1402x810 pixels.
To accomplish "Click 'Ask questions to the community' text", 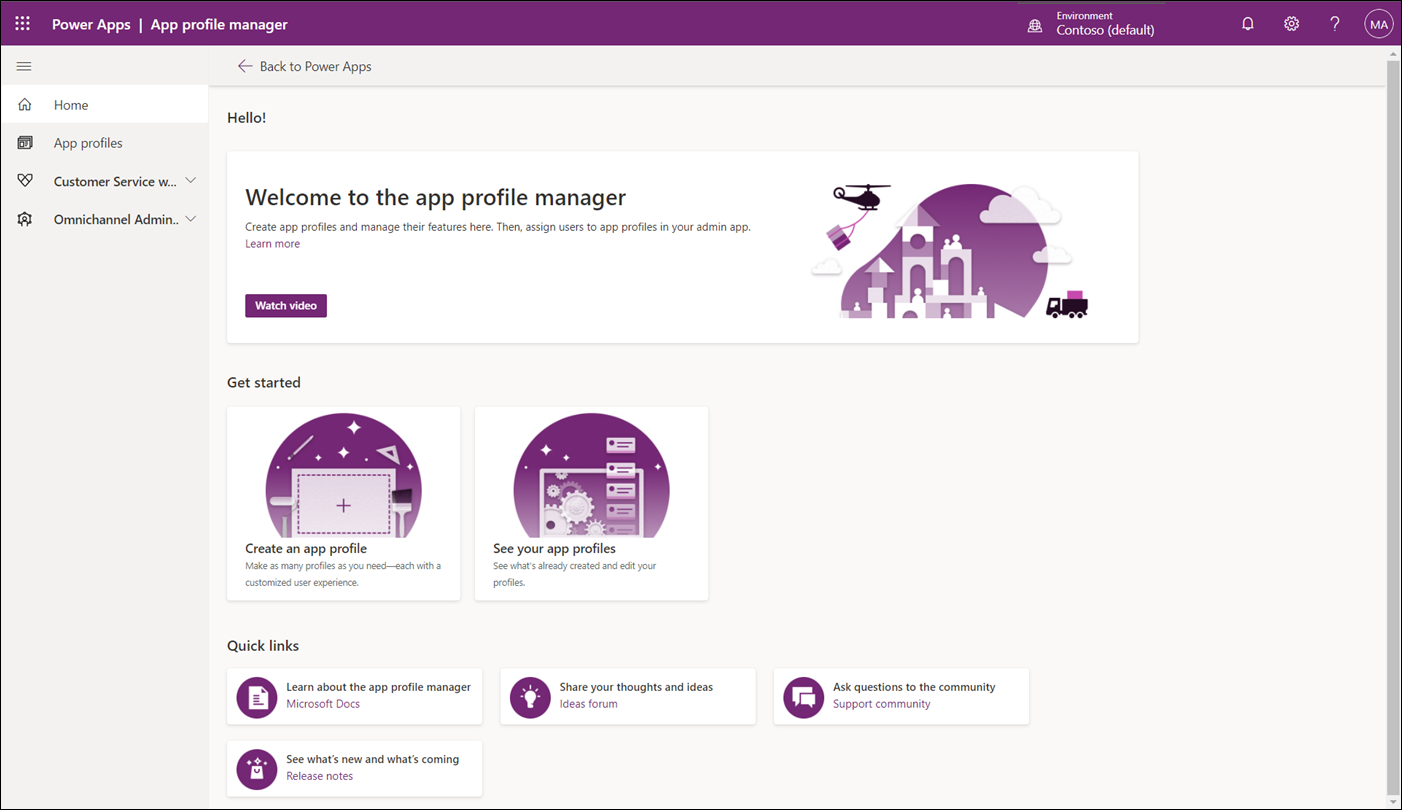I will [x=914, y=687].
